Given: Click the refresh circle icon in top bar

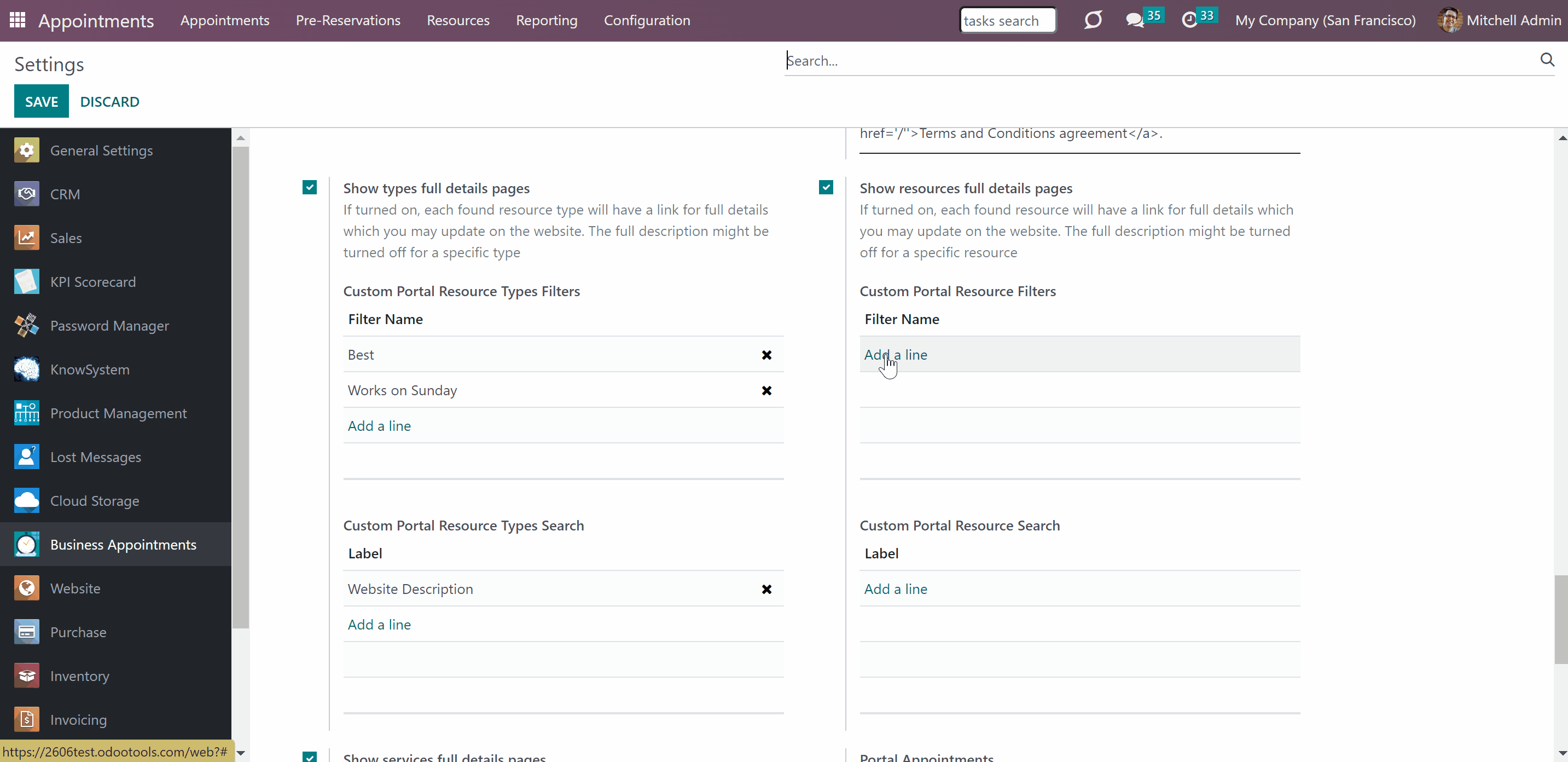Looking at the screenshot, I should [1093, 20].
